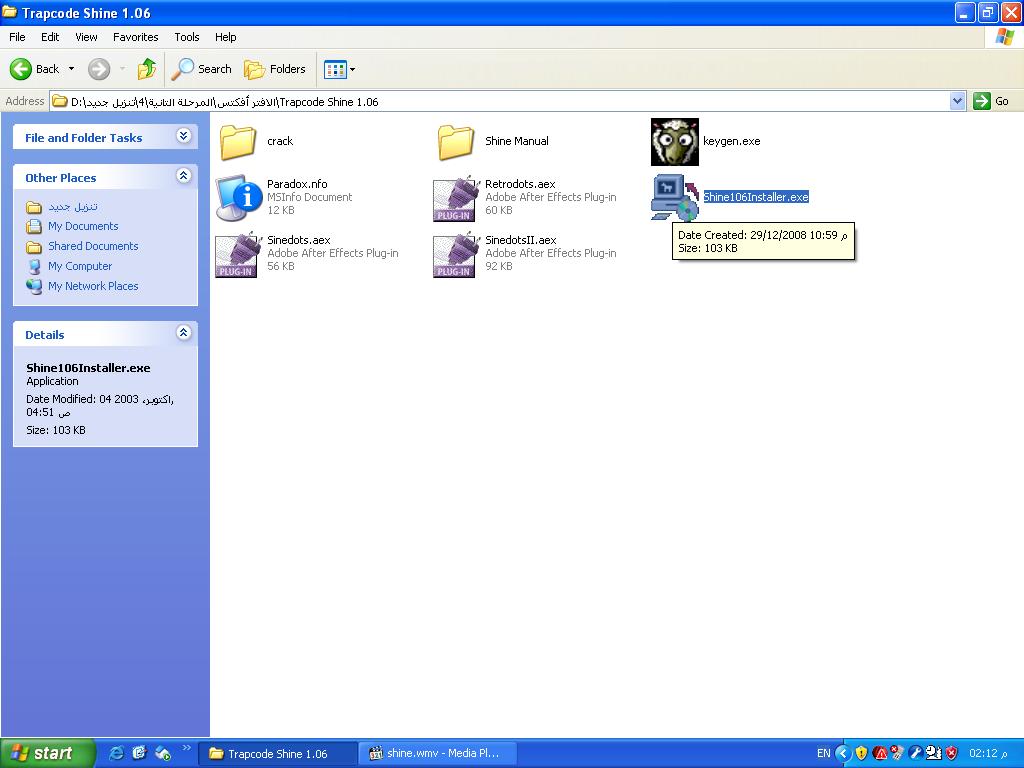Viewport: 1024px width, 768px height.
Task: Expand the Address bar dropdown arrow
Action: pyautogui.click(x=957, y=101)
